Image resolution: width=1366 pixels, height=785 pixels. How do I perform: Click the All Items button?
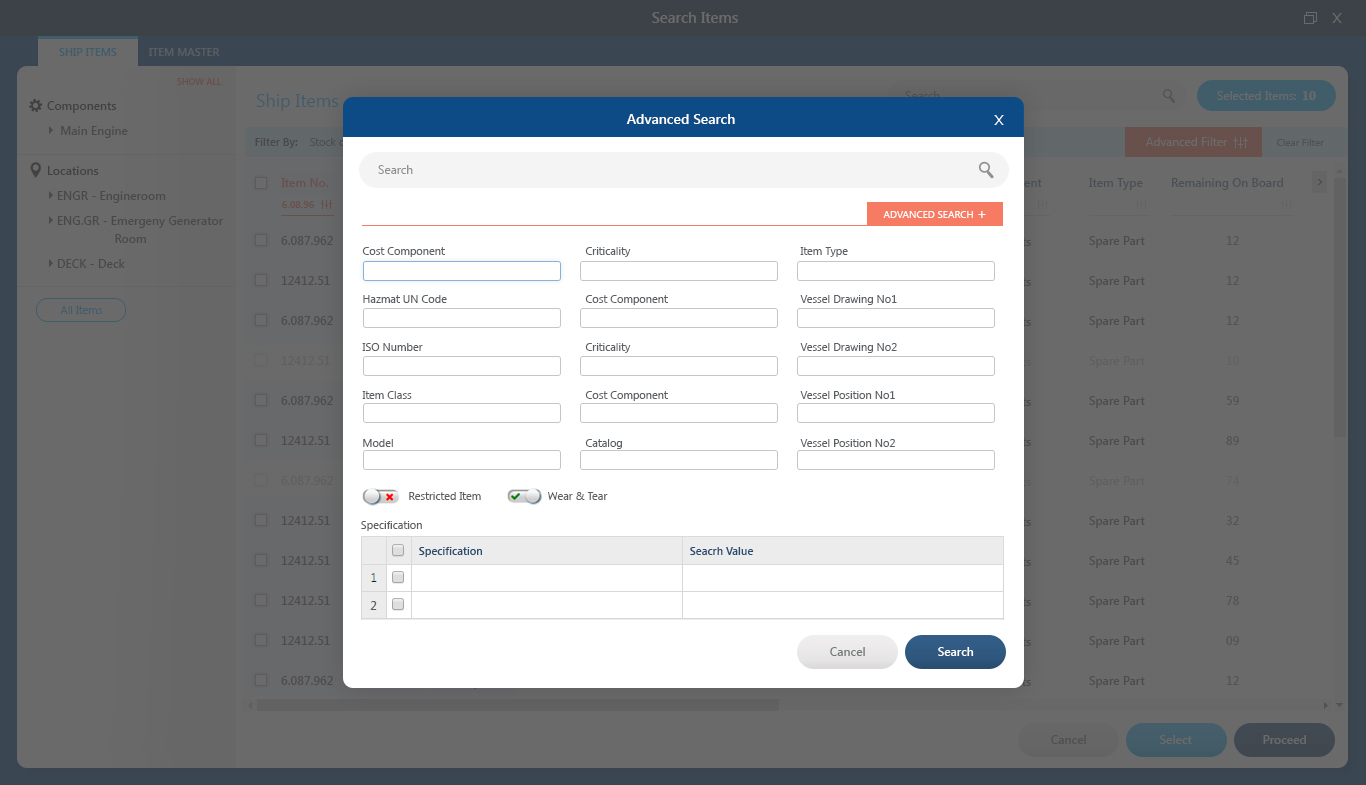click(81, 310)
